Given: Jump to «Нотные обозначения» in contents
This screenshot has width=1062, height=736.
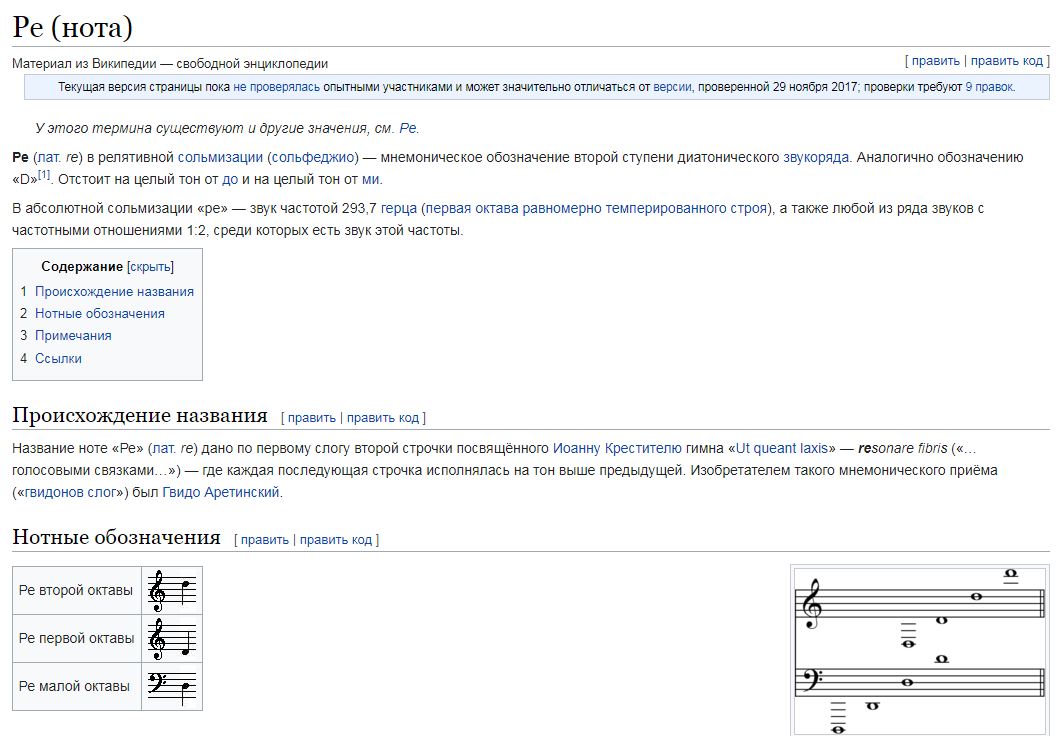Looking at the screenshot, I should 100,313.
